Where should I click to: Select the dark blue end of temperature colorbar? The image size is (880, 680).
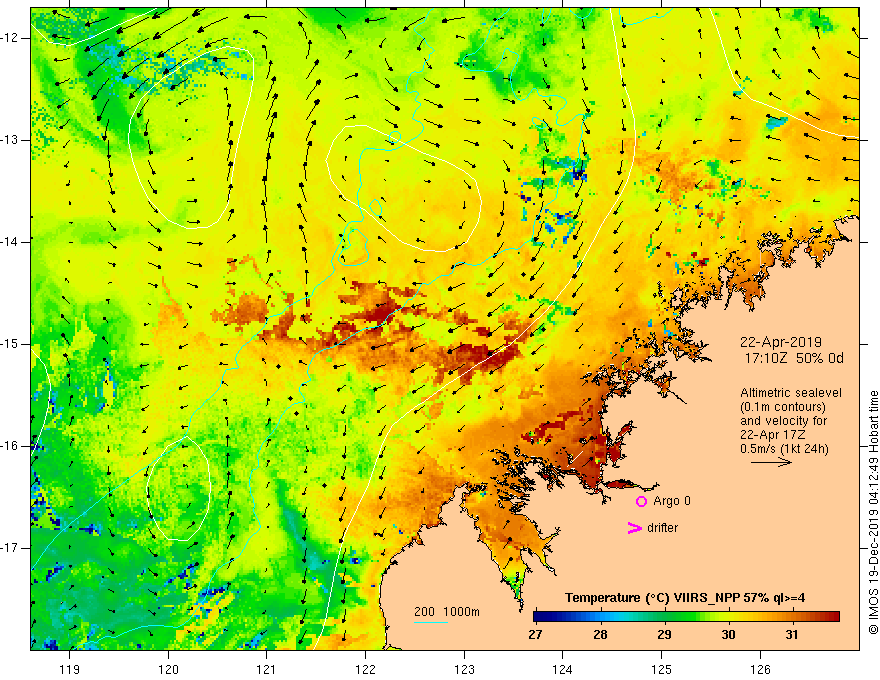(x=540, y=617)
